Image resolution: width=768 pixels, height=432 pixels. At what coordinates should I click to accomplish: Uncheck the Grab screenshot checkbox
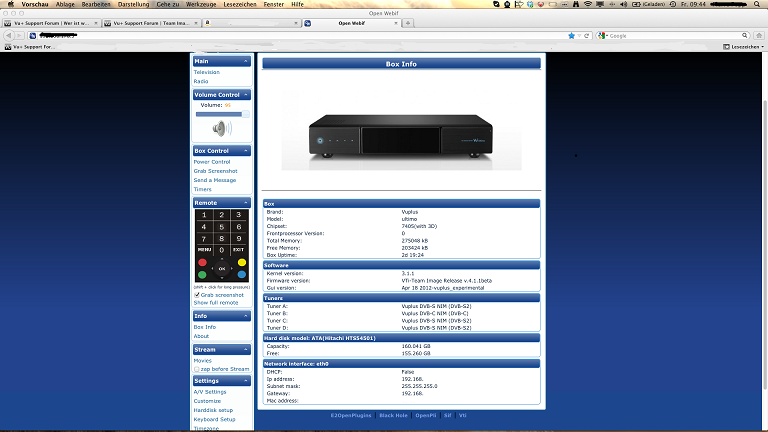196,295
